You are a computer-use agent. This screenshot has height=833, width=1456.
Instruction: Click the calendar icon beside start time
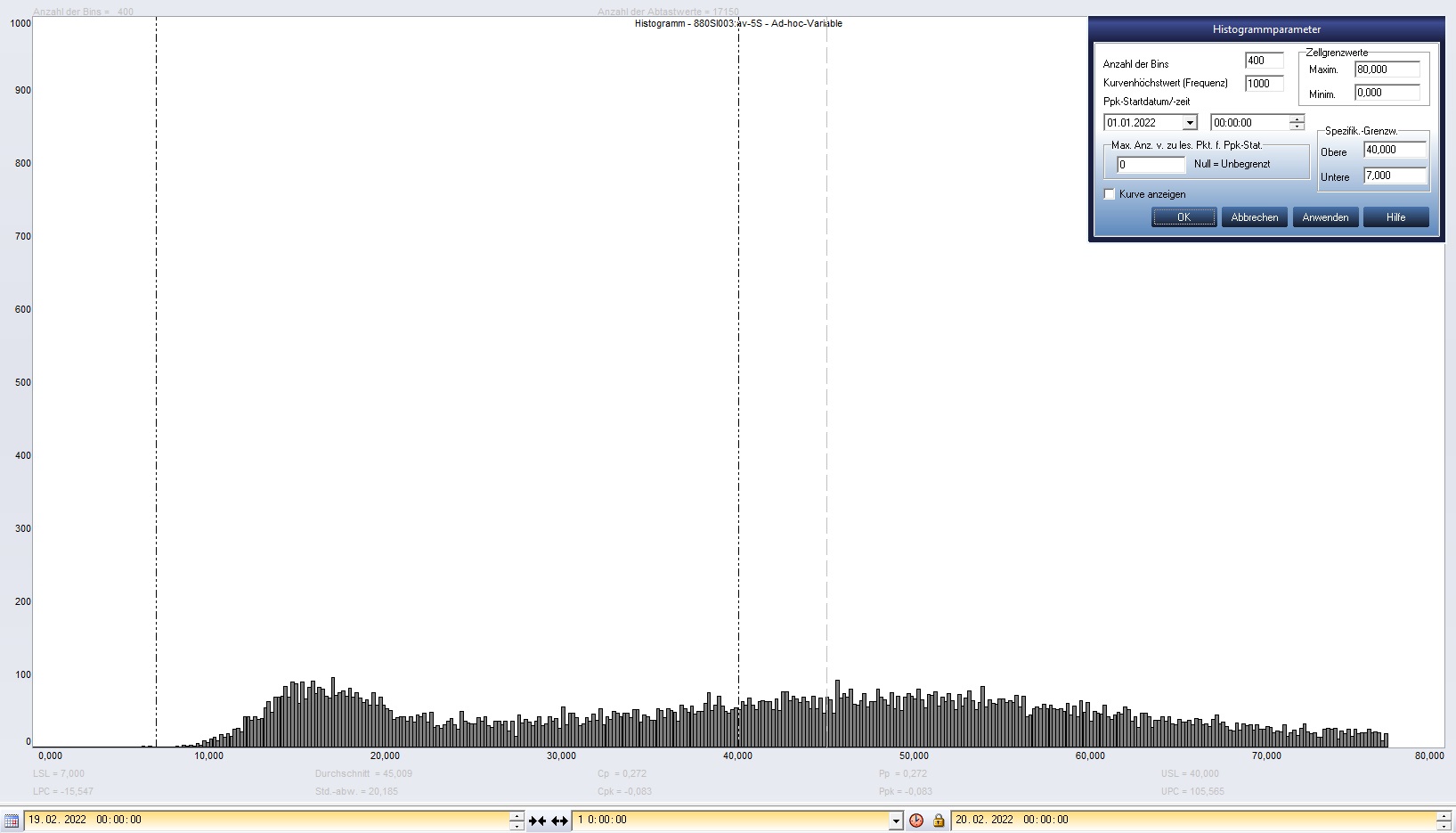(x=12, y=821)
